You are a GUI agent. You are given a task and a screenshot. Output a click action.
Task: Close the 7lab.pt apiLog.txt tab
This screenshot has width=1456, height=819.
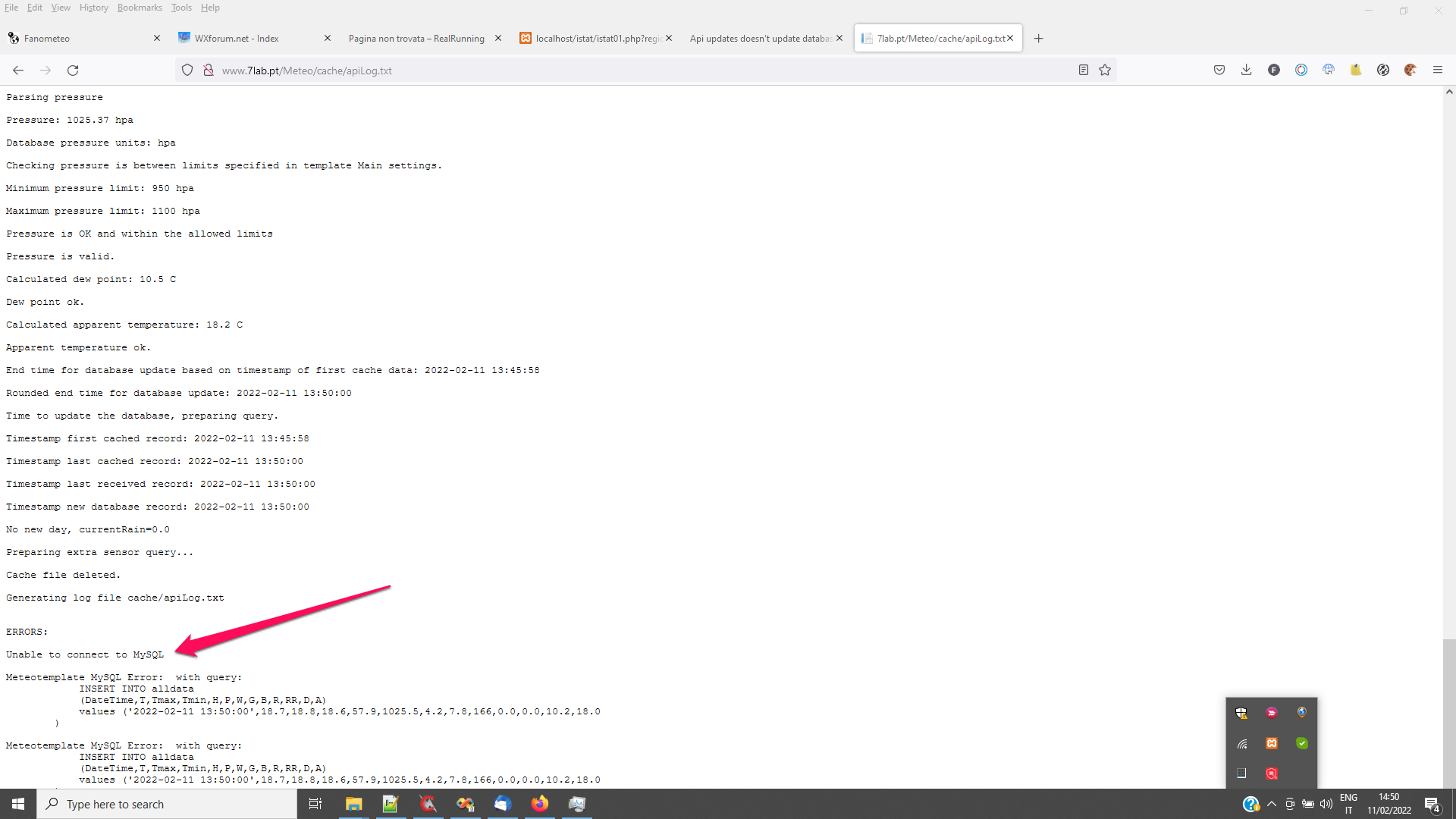pos(1010,39)
